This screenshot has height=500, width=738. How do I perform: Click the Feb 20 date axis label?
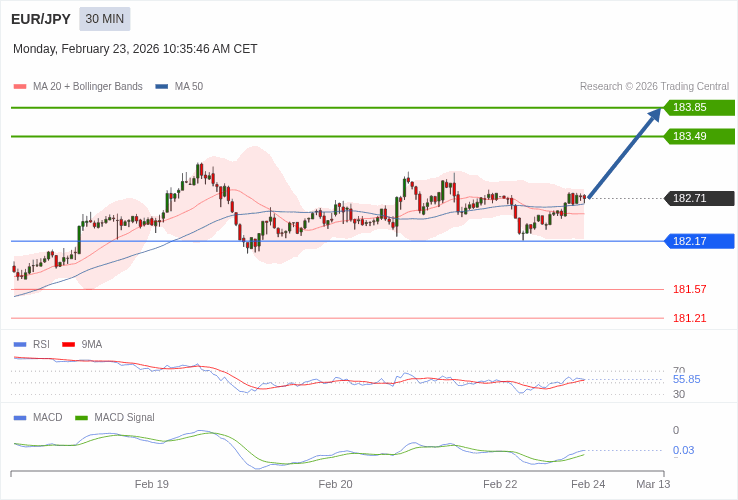(335, 484)
